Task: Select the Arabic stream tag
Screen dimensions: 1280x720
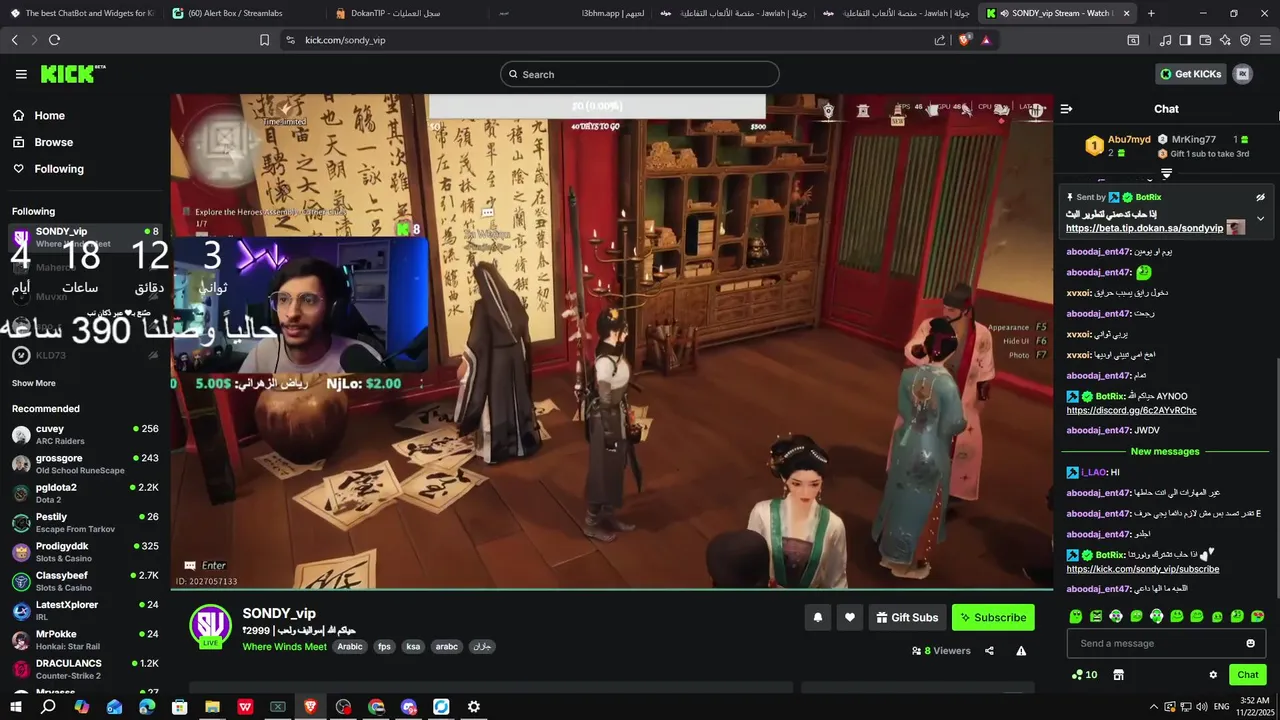Action: click(350, 647)
